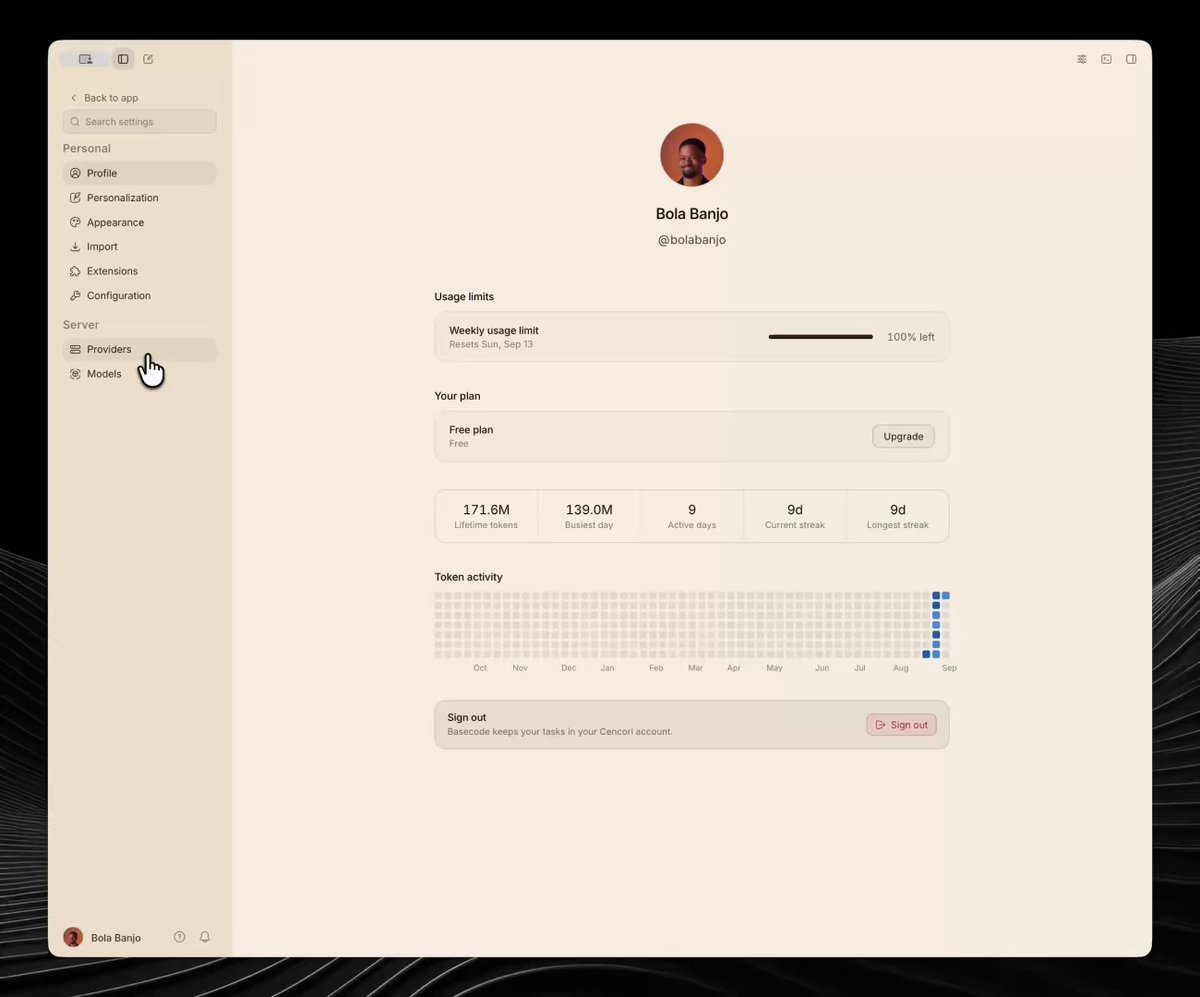Toggle the left sidebar panel icon
1200x997 pixels.
(x=123, y=59)
